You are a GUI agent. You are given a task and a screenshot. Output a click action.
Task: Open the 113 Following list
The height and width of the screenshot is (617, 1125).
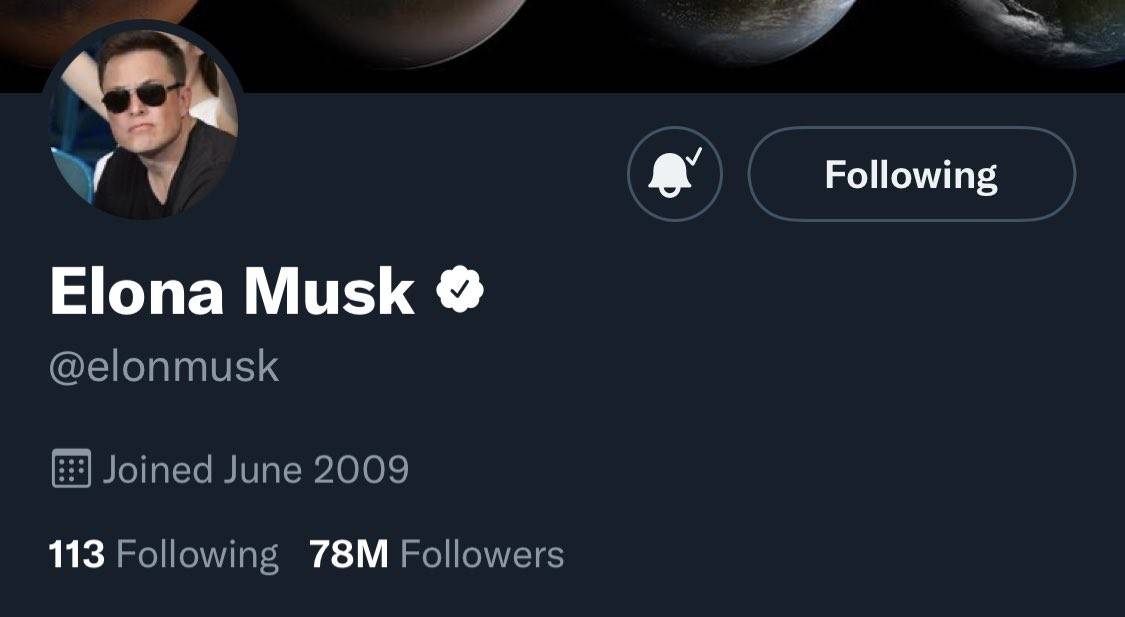click(x=163, y=554)
